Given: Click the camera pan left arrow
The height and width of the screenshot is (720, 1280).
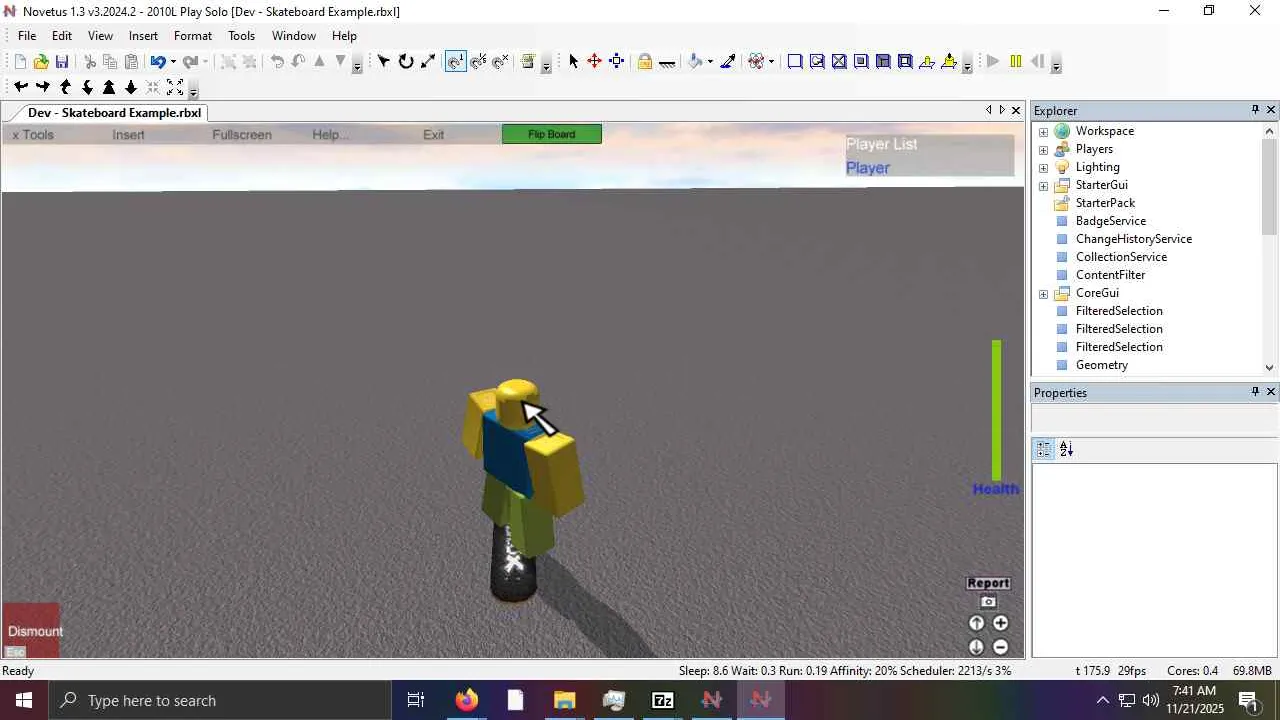Looking at the screenshot, I should coord(20,87).
